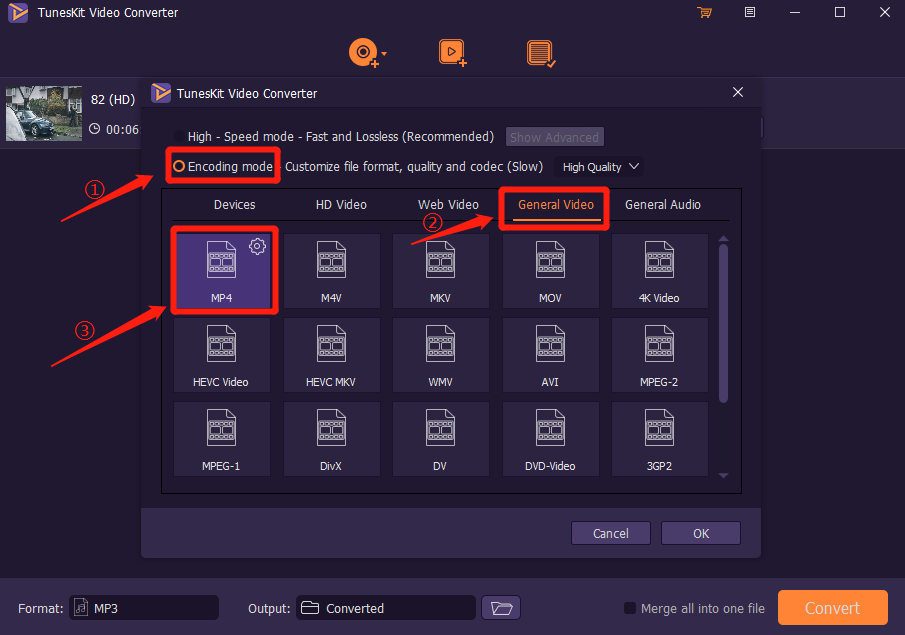
Task: Open the High Quality dropdown
Action: [600, 167]
